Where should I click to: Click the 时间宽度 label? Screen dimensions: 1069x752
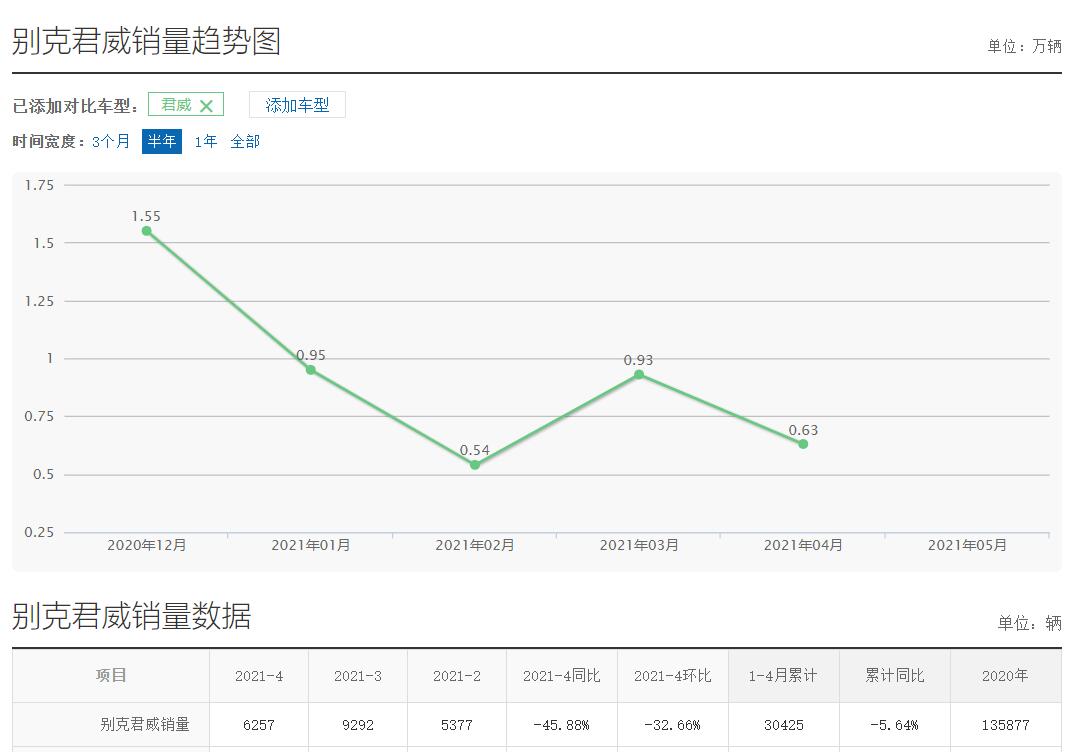point(48,141)
